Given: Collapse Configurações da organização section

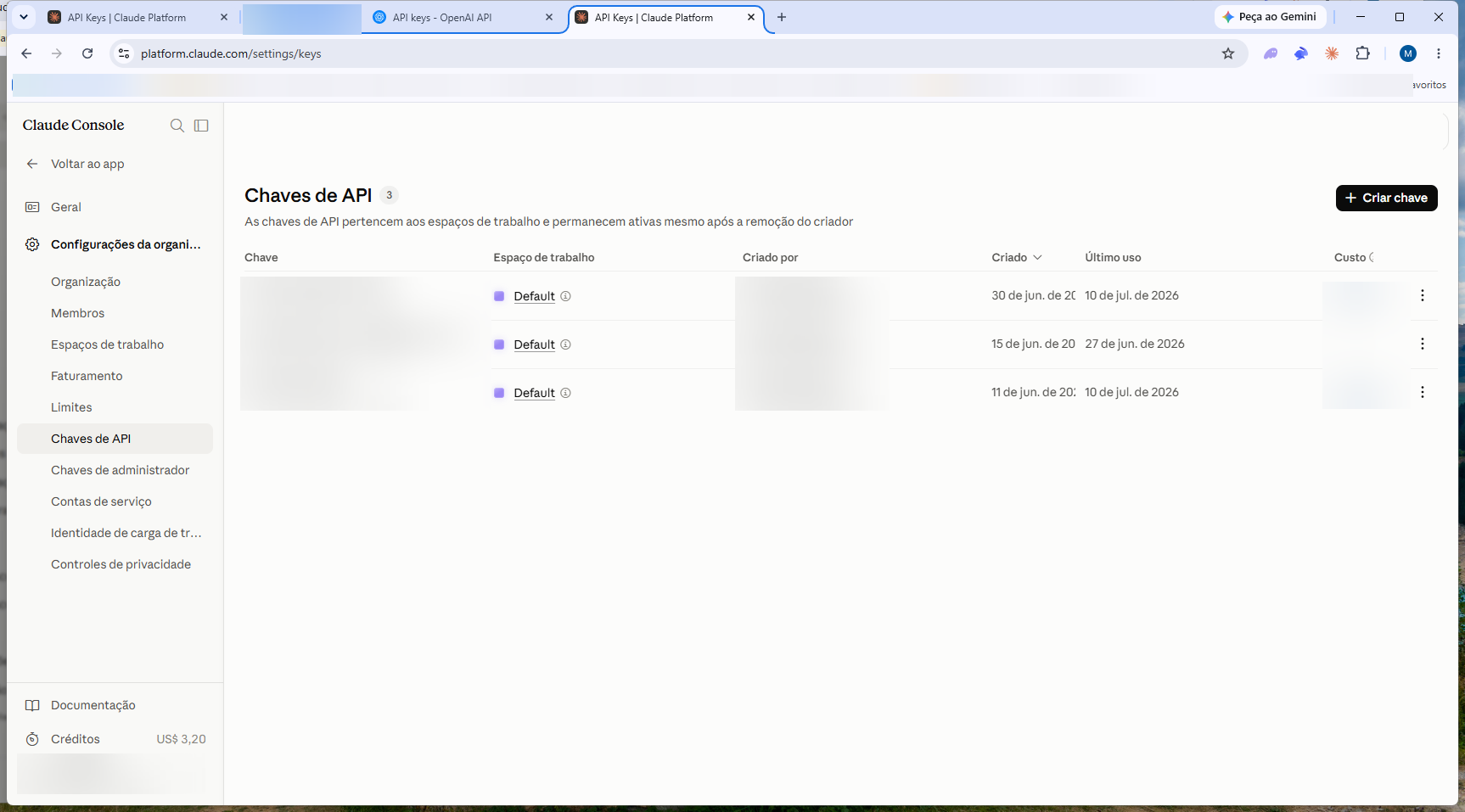Looking at the screenshot, I should pos(115,244).
